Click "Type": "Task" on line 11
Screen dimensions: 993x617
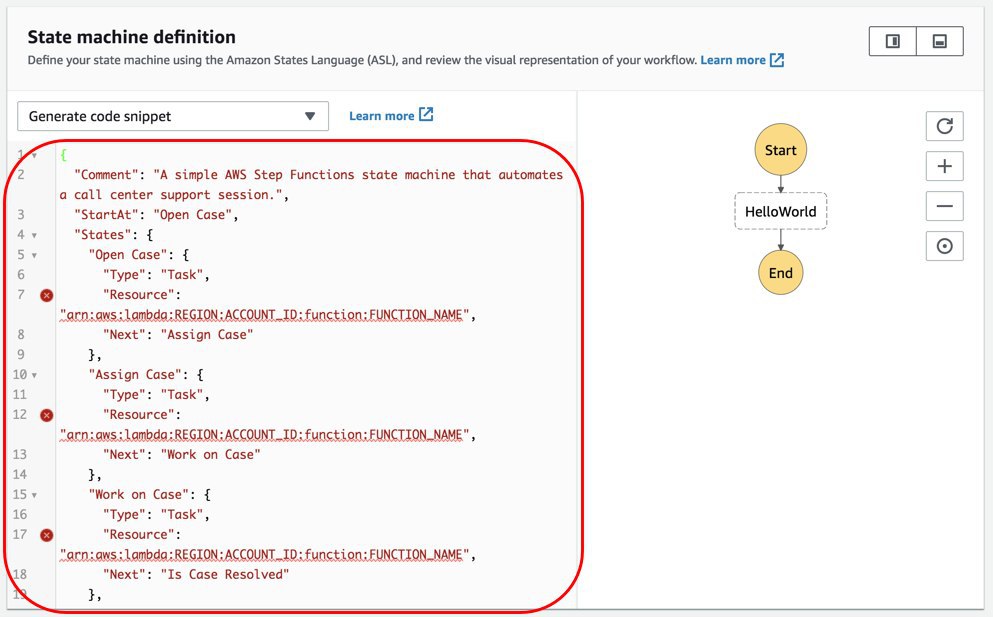click(156, 395)
